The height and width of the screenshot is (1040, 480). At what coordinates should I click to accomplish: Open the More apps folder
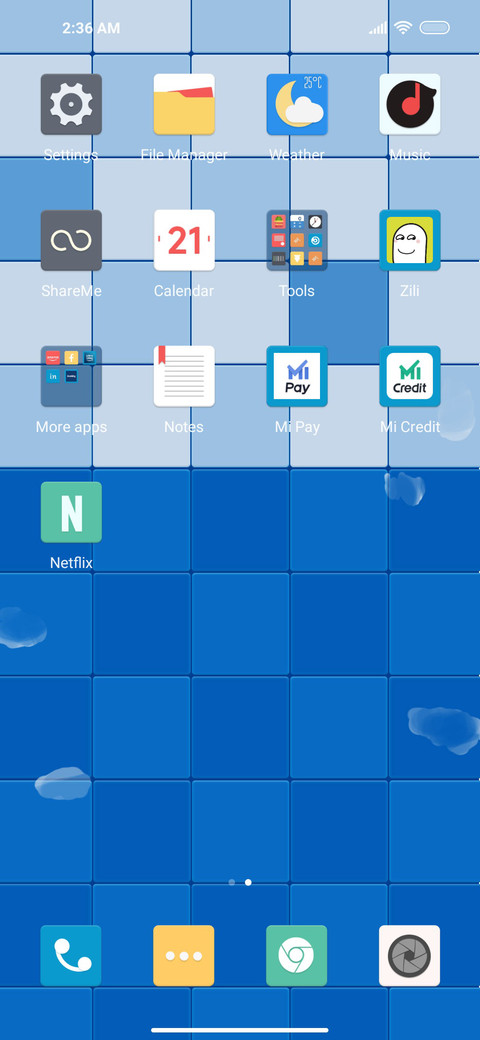click(x=71, y=376)
